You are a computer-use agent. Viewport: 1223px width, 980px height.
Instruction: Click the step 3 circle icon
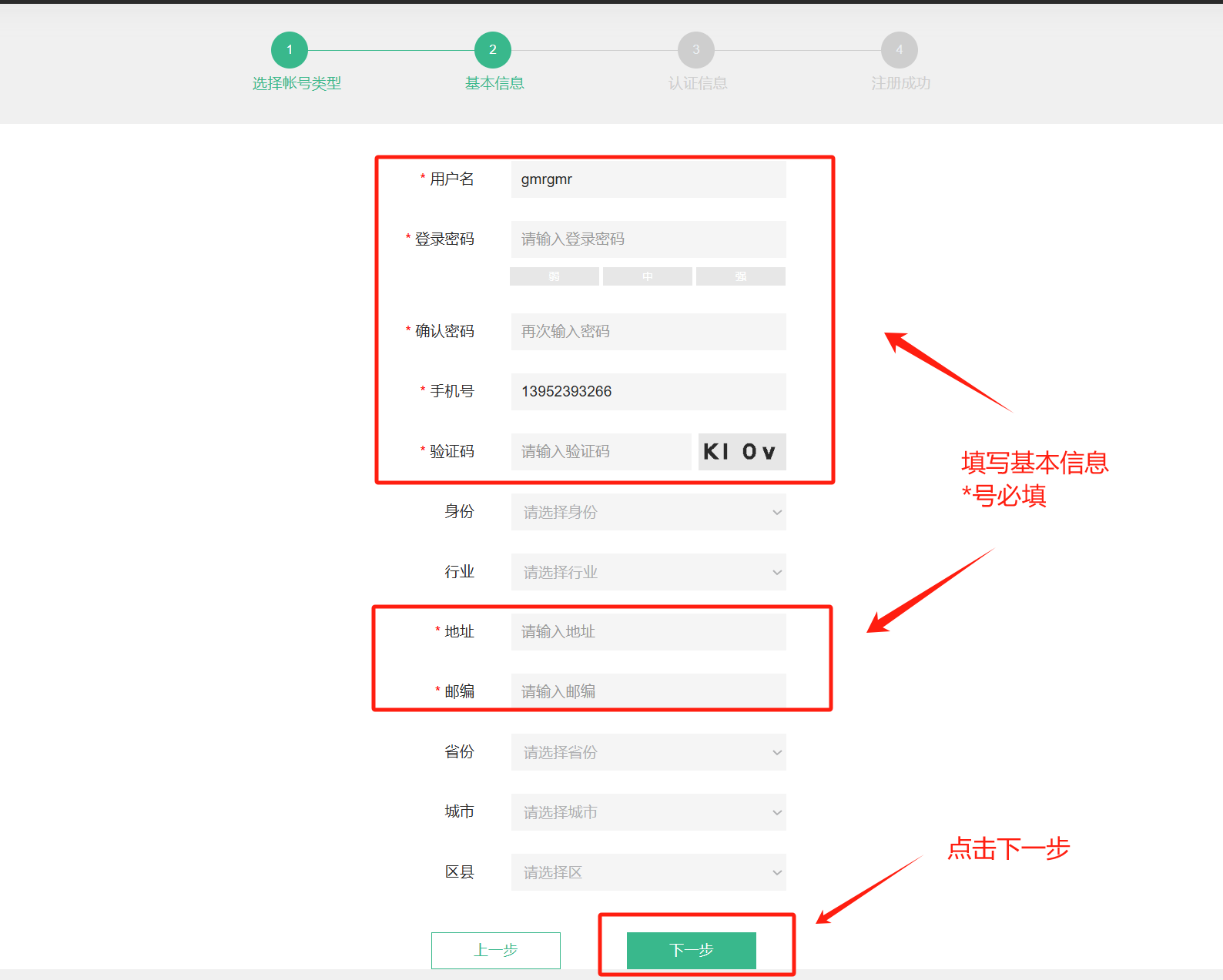click(696, 50)
